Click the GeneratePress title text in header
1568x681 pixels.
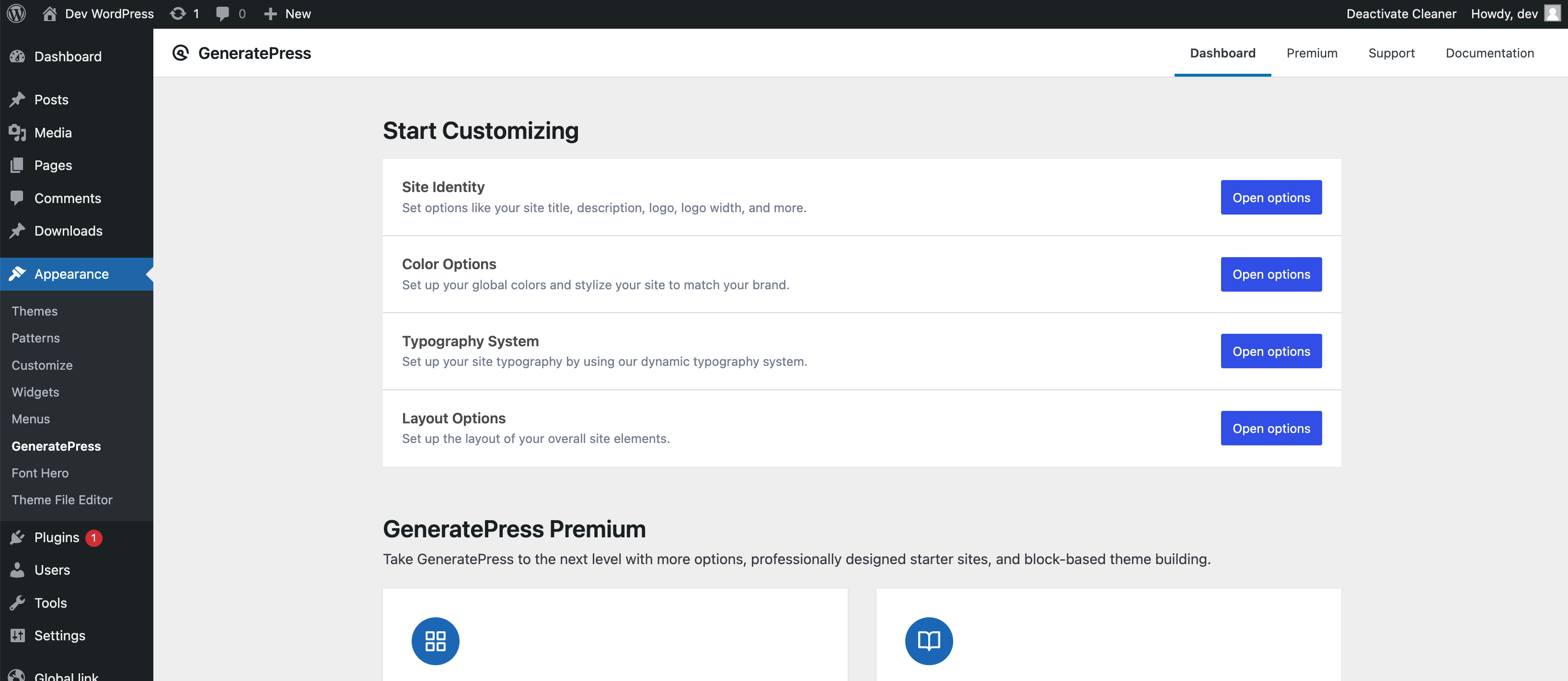pos(254,53)
